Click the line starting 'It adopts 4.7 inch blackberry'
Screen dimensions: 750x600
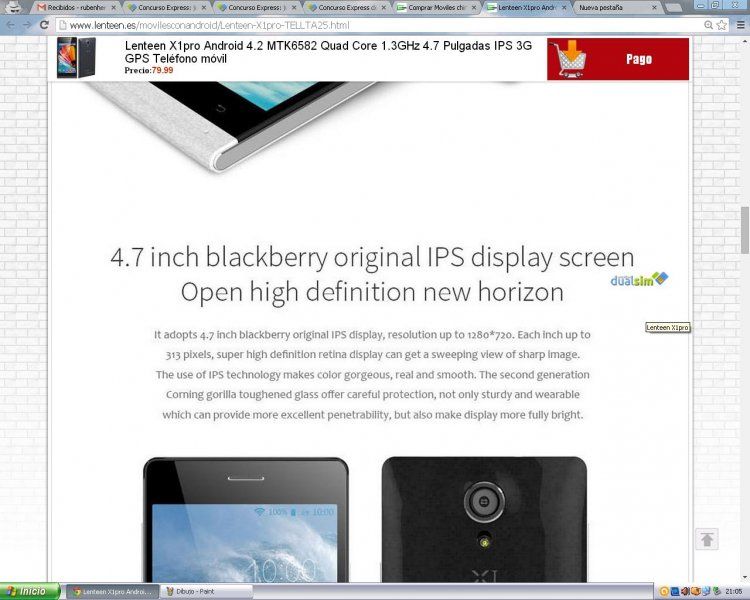372,334
